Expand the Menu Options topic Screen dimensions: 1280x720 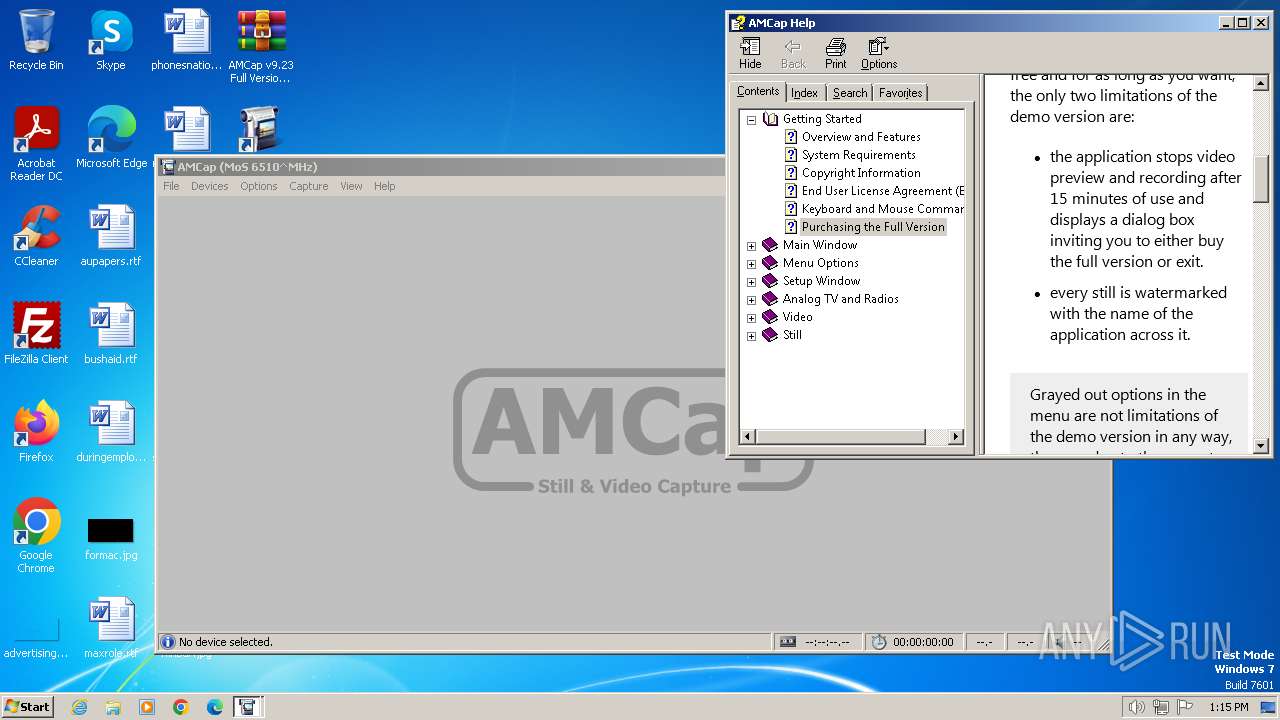[x=751, y=263]
